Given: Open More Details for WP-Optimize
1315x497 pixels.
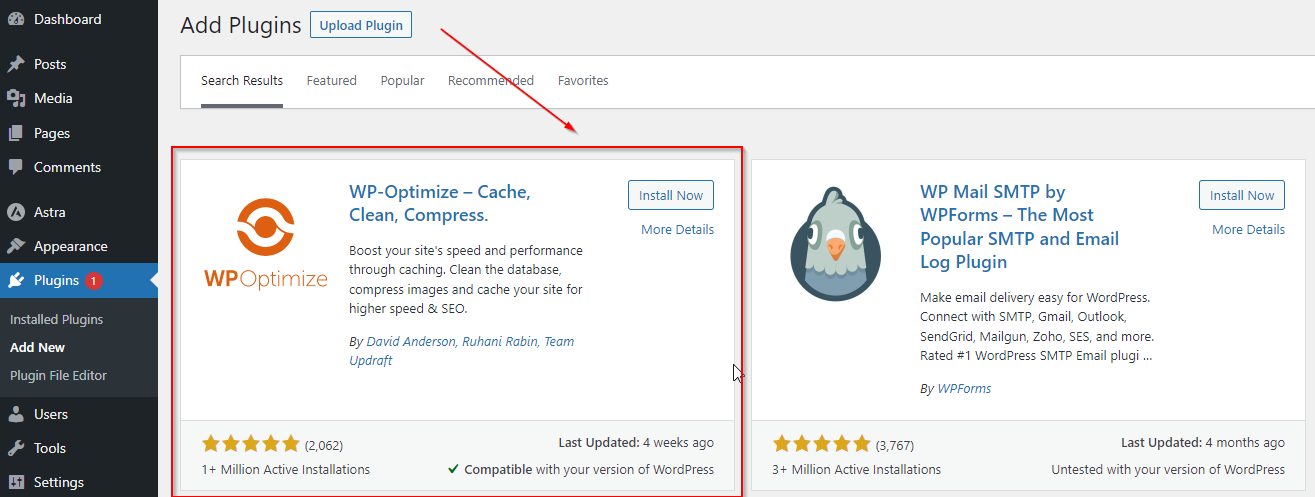Looking at the screenshot, I should pos(678,229).
